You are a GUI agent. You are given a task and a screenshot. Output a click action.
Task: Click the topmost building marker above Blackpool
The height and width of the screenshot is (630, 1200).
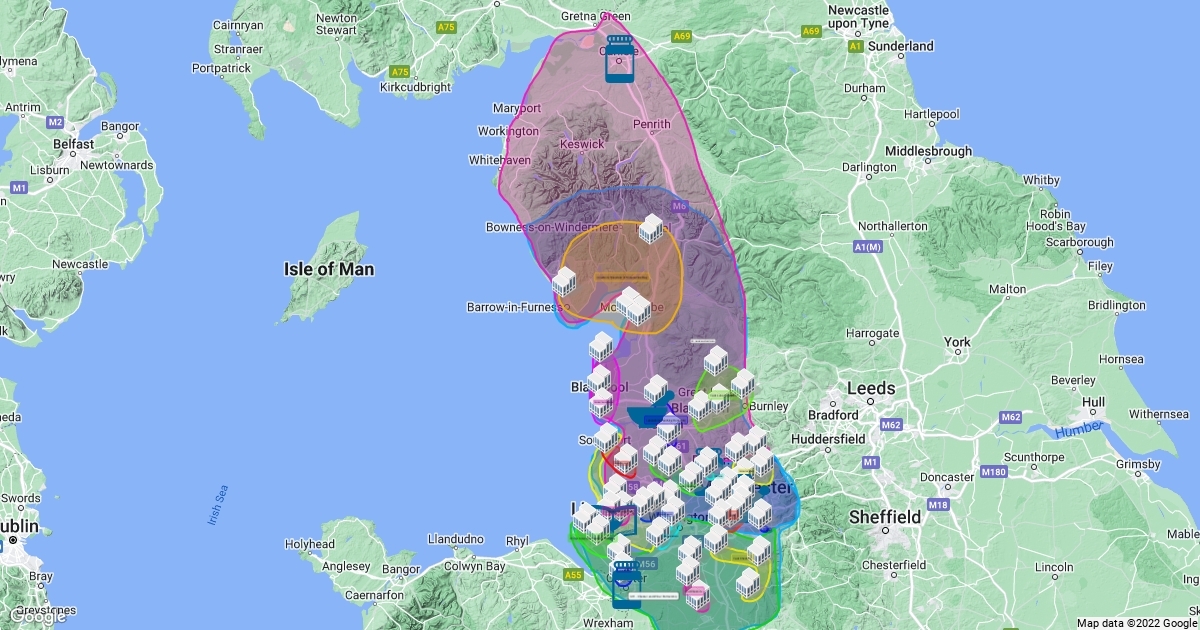601,347
